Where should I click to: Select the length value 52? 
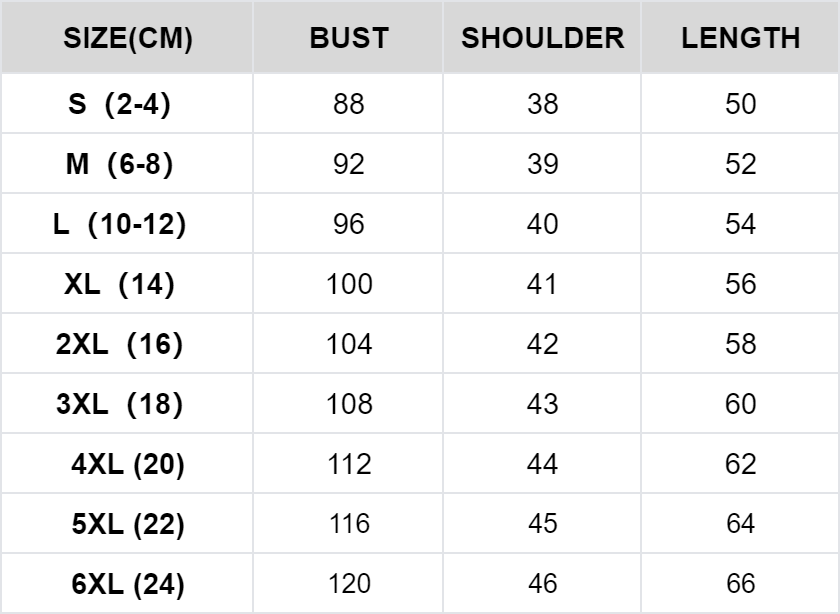click(x=741, y=164)
